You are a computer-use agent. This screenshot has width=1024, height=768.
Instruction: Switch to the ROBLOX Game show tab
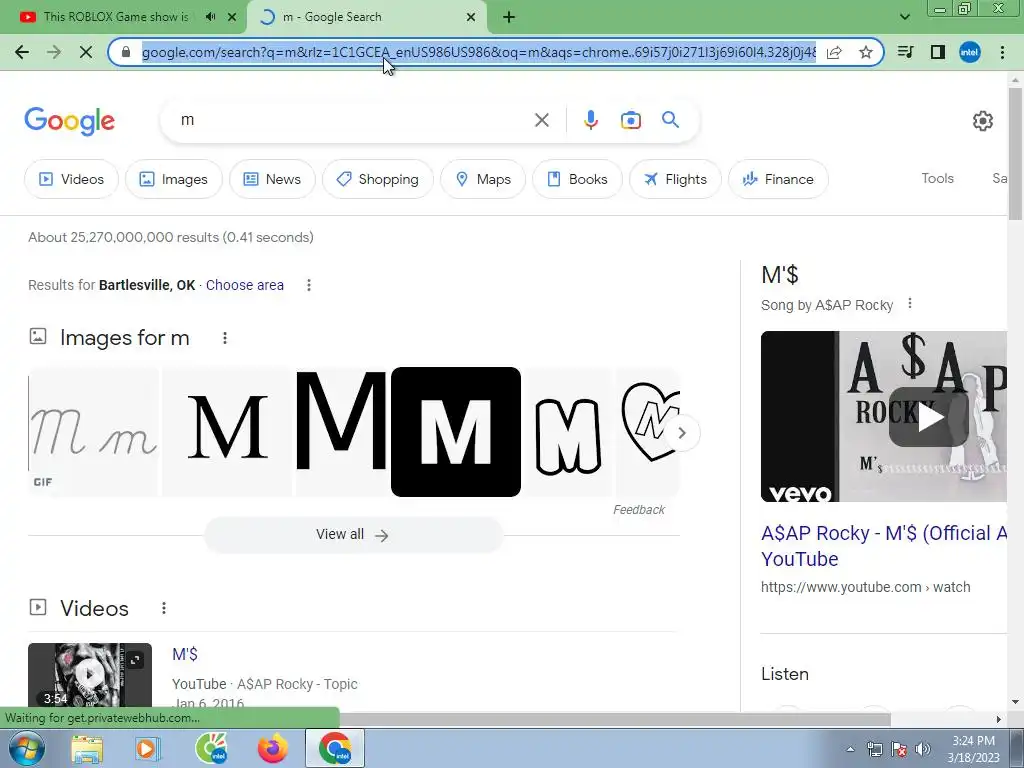tap(116, 17)
